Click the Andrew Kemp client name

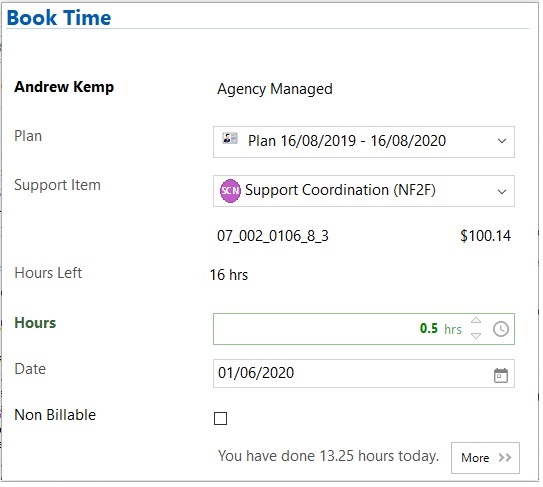click(64, 87)
